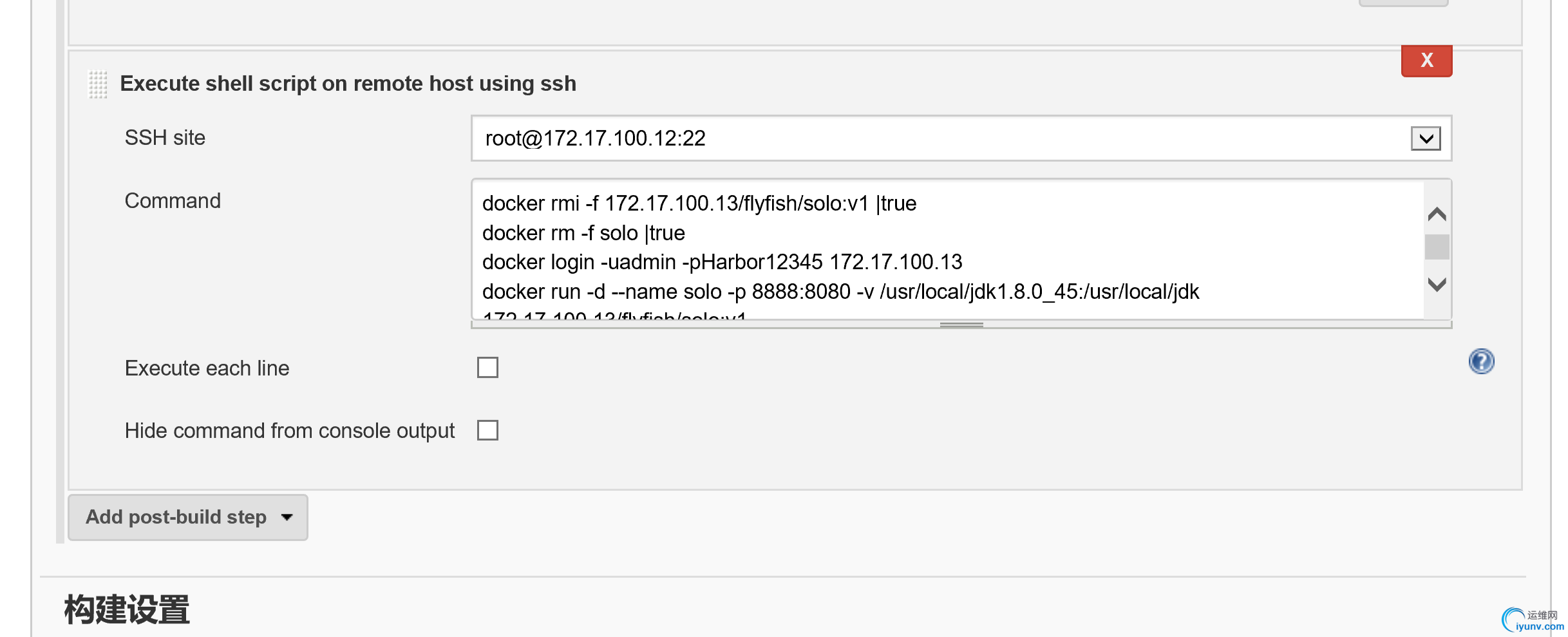Click the 构建设置 section heading
Screen dimensions: 1568x637
[127, 609]
